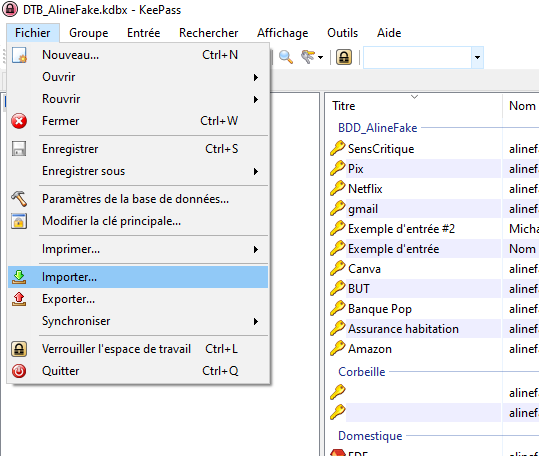Expand the Synchroniser submenu
The height and width of the screenshot is (456, 539).
(x=255, y=322)
